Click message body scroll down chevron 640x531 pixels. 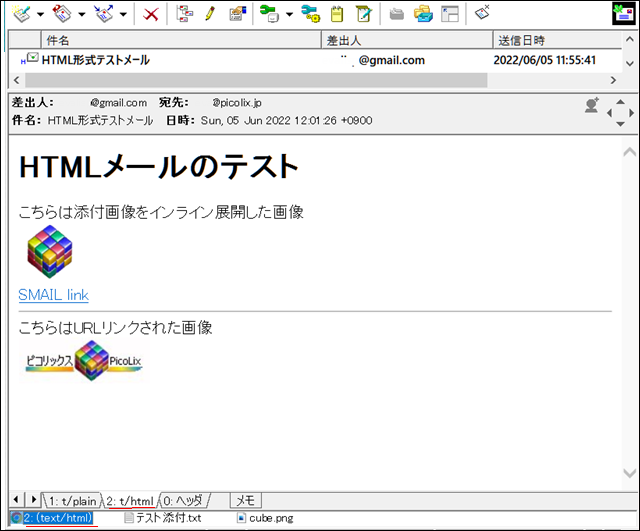(630, 473)
